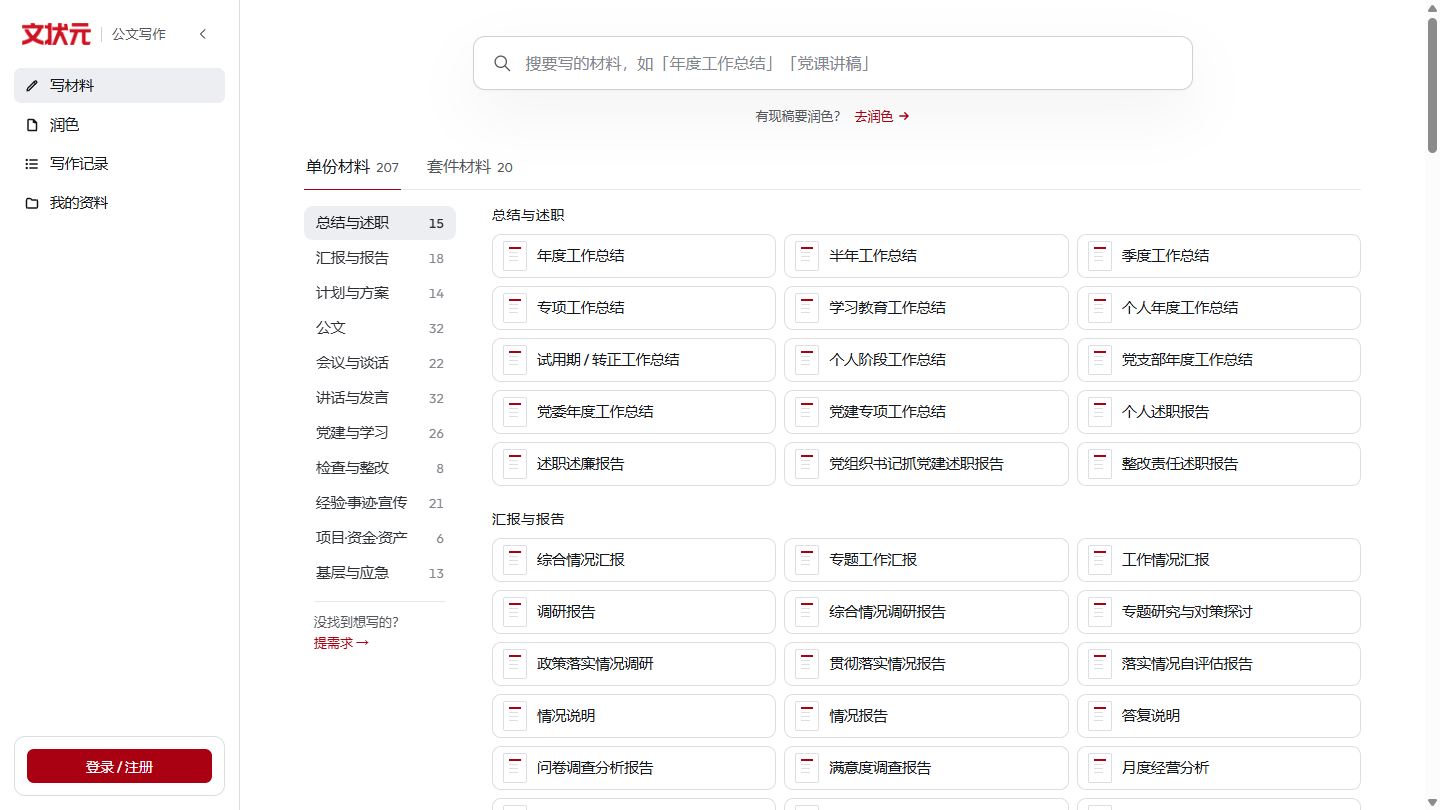Click the document icon of 月度经营分析
The height and width of the screenshot is (810, 1440).
1100,768
